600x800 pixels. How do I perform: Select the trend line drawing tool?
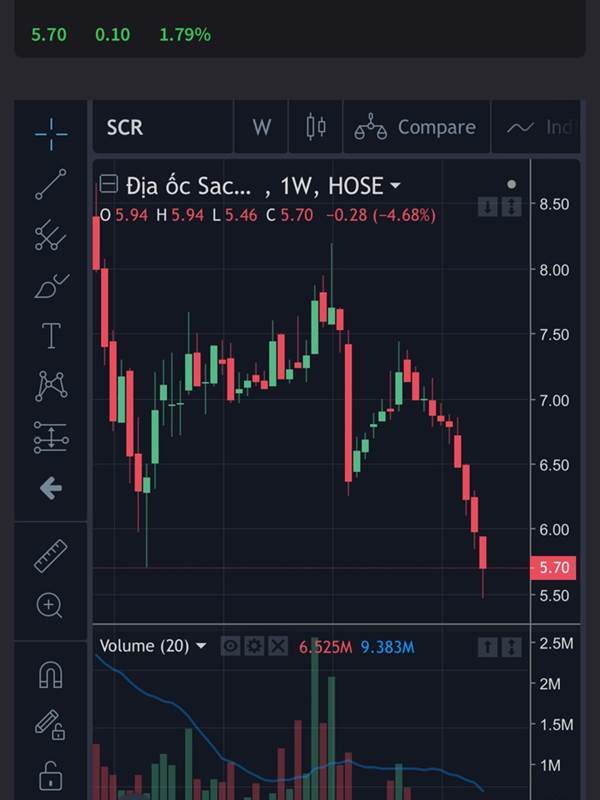[x=51, y=184]
